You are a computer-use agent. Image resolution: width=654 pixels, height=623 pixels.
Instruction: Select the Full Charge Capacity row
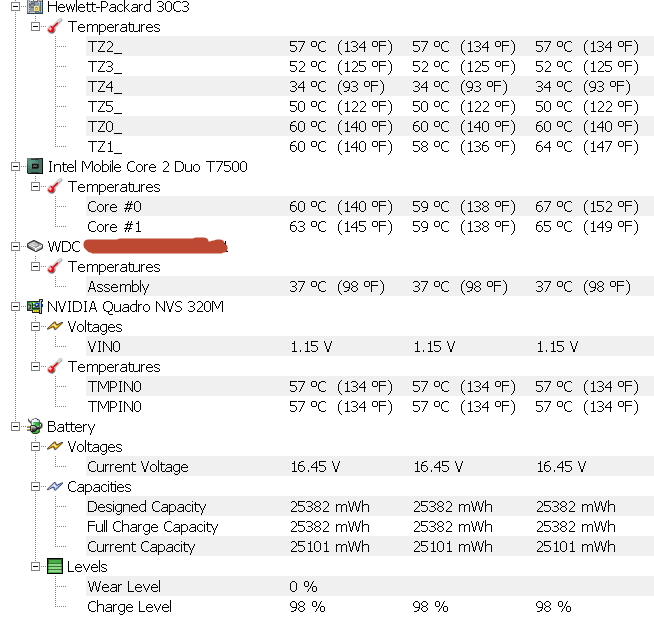370,527
